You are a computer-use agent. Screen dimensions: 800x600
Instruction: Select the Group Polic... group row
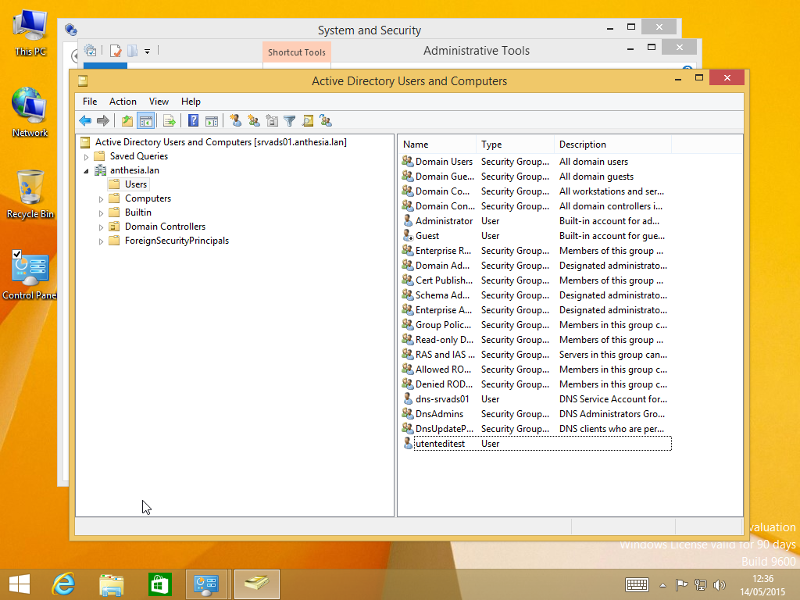[536, 325]
